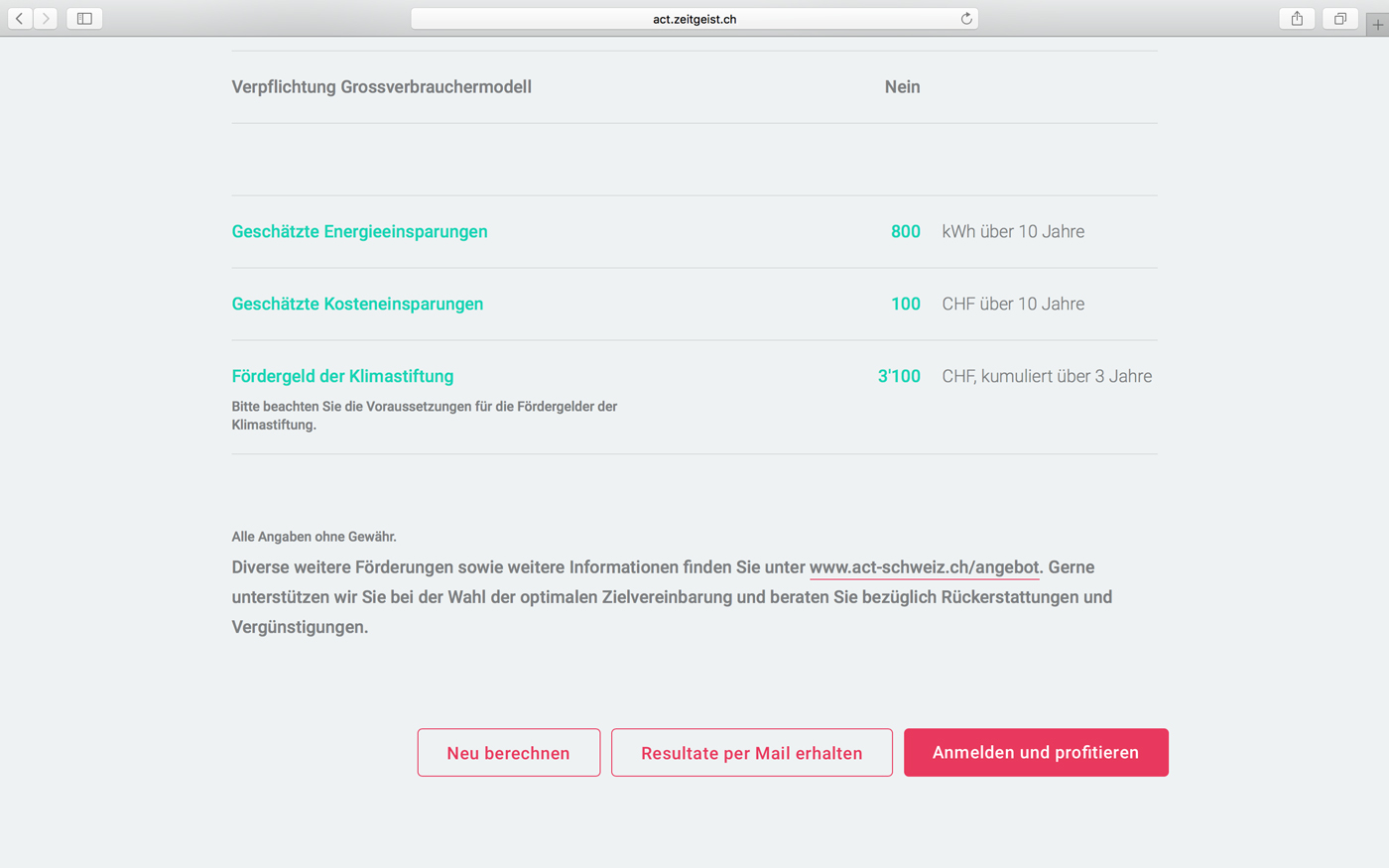Go forward with the Safari forward arrow

pos(46,18)
